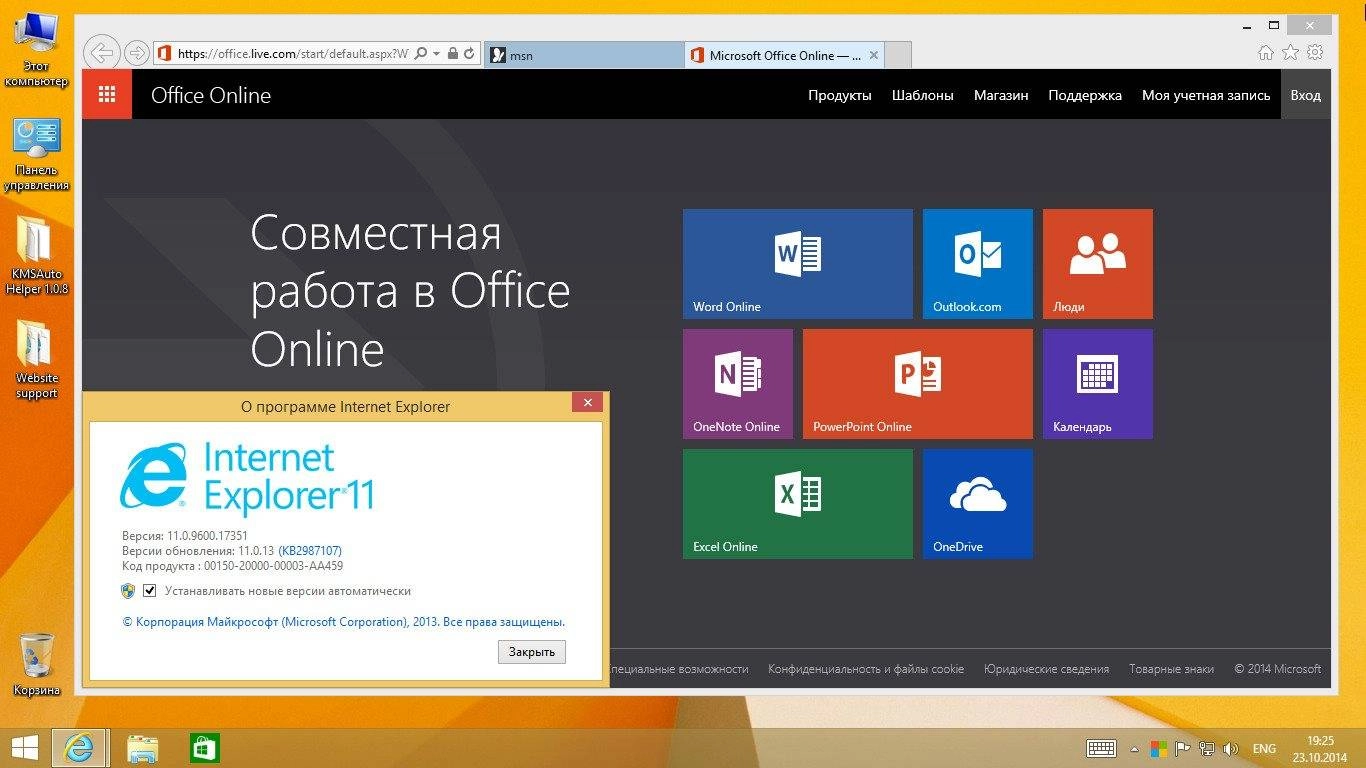Viewport: 1366px width, 768px height.
Task: Open the Продукты menu
Action: [x=840, y=95]
